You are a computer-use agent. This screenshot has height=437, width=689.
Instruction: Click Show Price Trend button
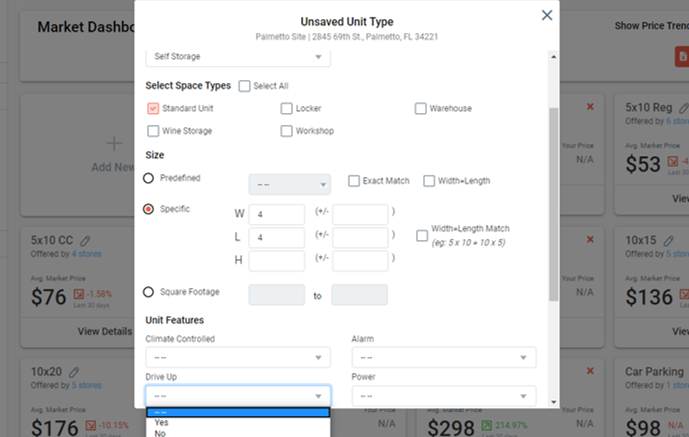point(652,26)
